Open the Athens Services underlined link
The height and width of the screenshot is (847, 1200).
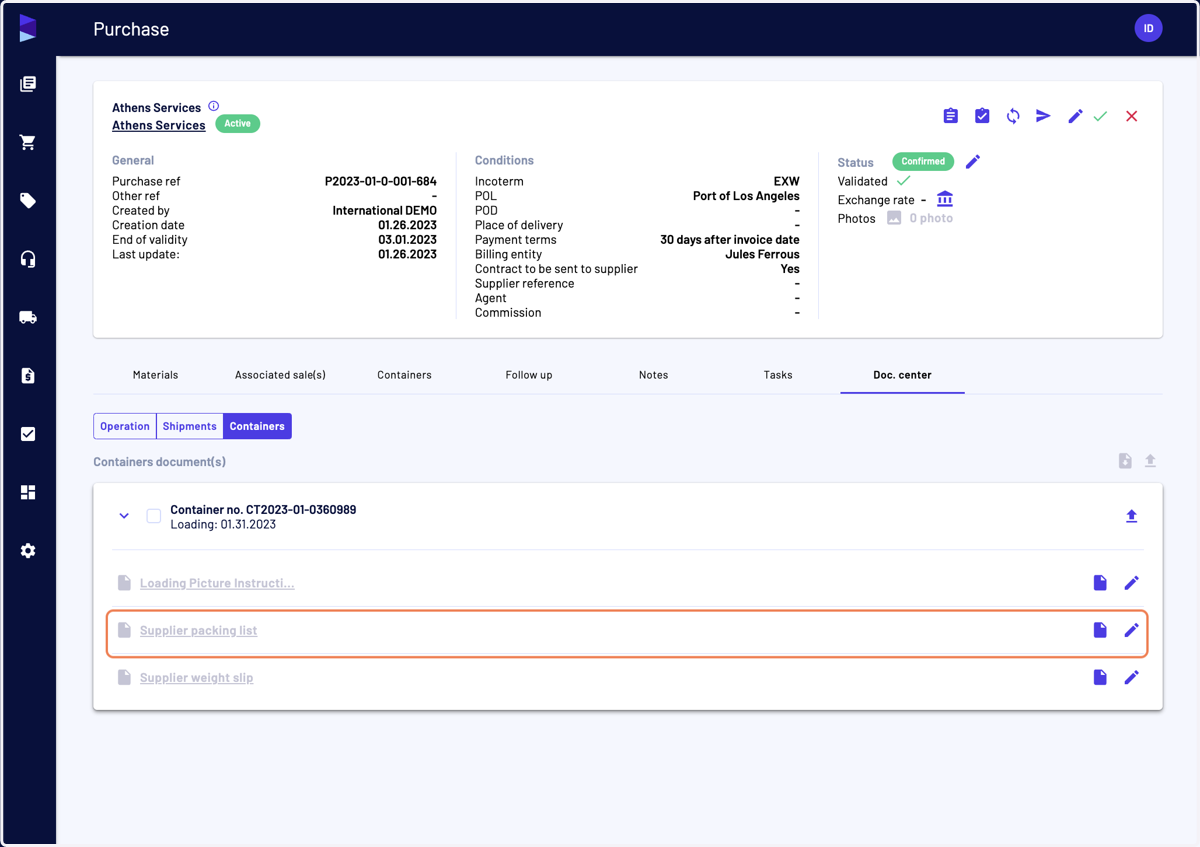pos(159,125)
